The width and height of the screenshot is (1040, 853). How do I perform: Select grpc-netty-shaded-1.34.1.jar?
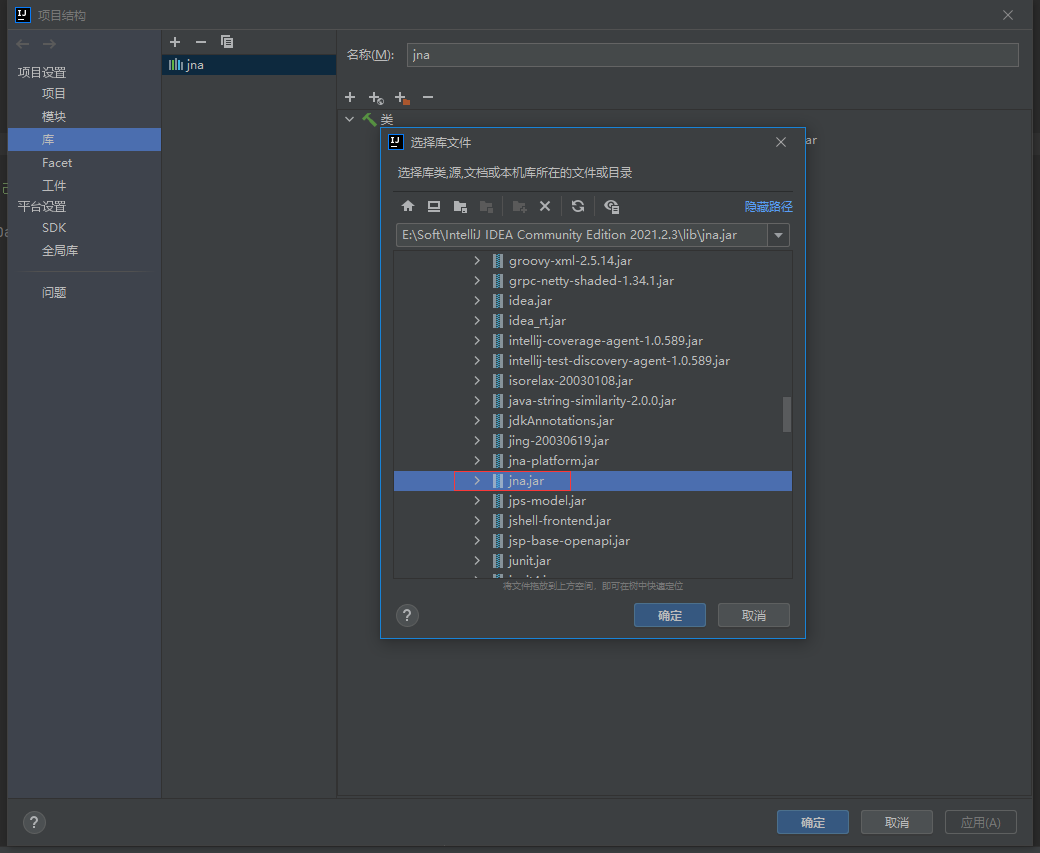(x=593, y=281)
